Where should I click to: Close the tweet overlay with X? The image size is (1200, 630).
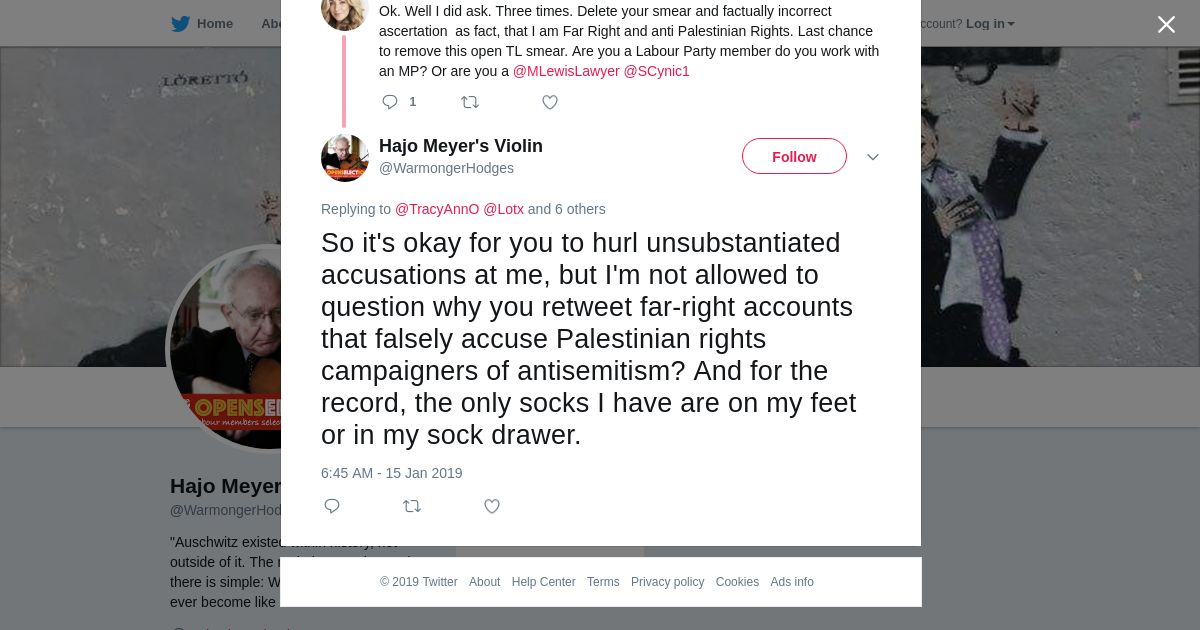click(x=1166, y=25)
